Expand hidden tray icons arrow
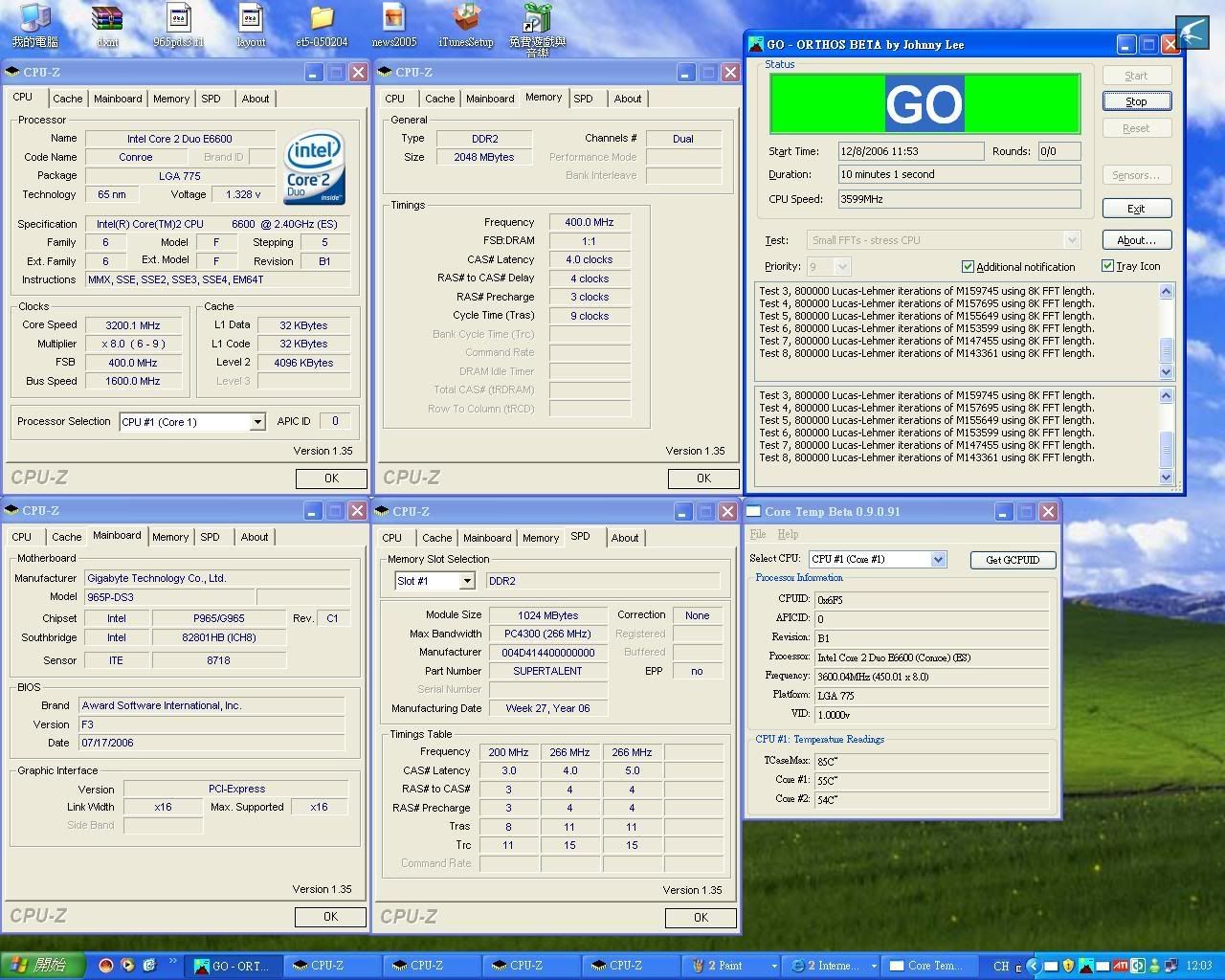 tap(1034, 966)
